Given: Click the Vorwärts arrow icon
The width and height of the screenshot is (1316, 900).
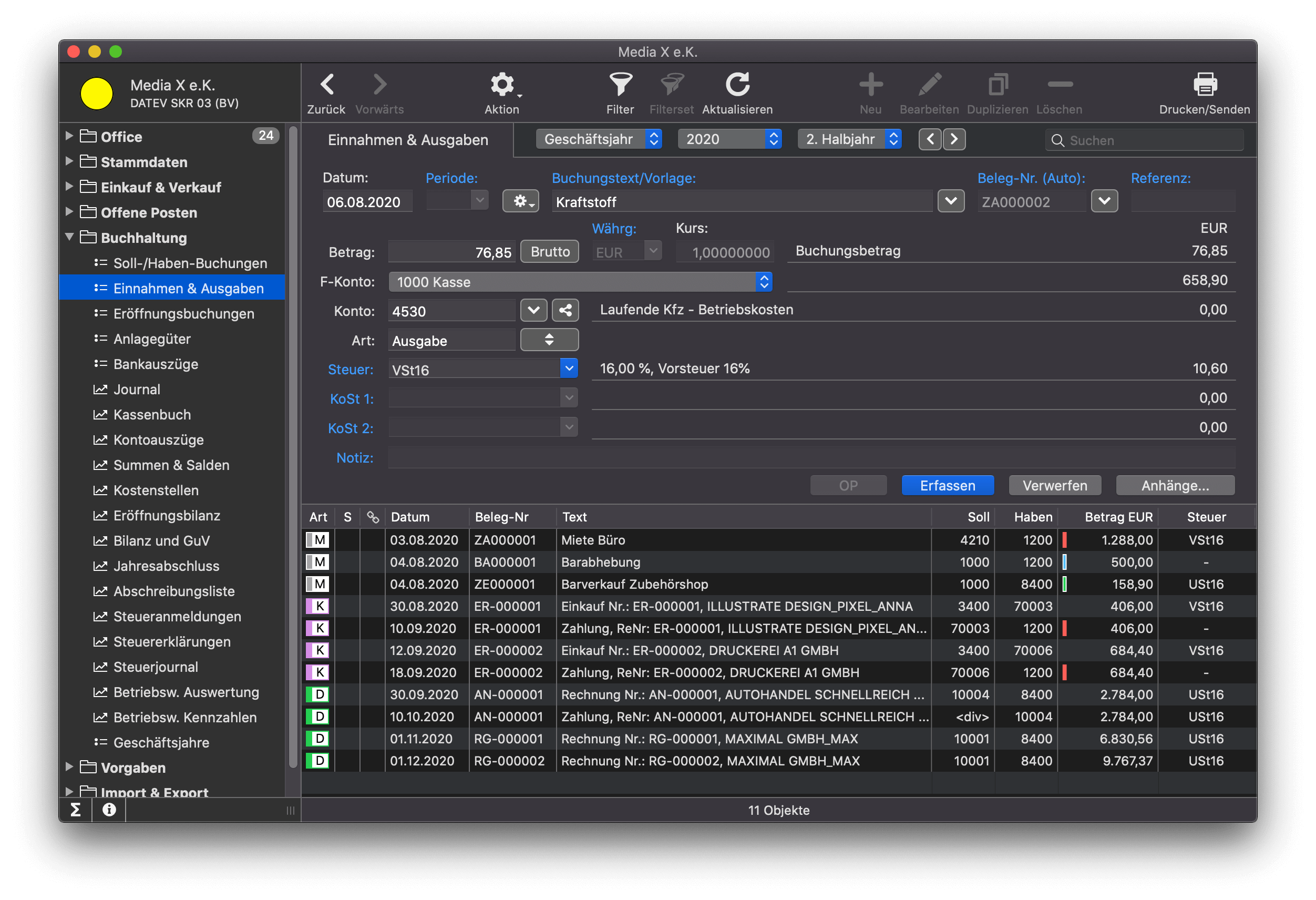Looking at the screenshot, I should 380,85.
